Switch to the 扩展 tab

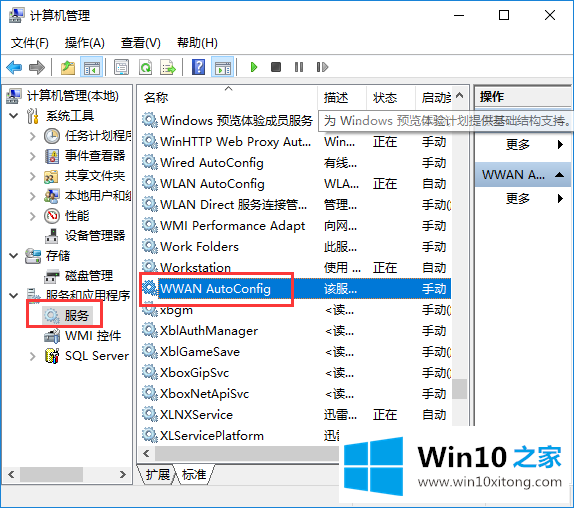click(x=157, y=475)
